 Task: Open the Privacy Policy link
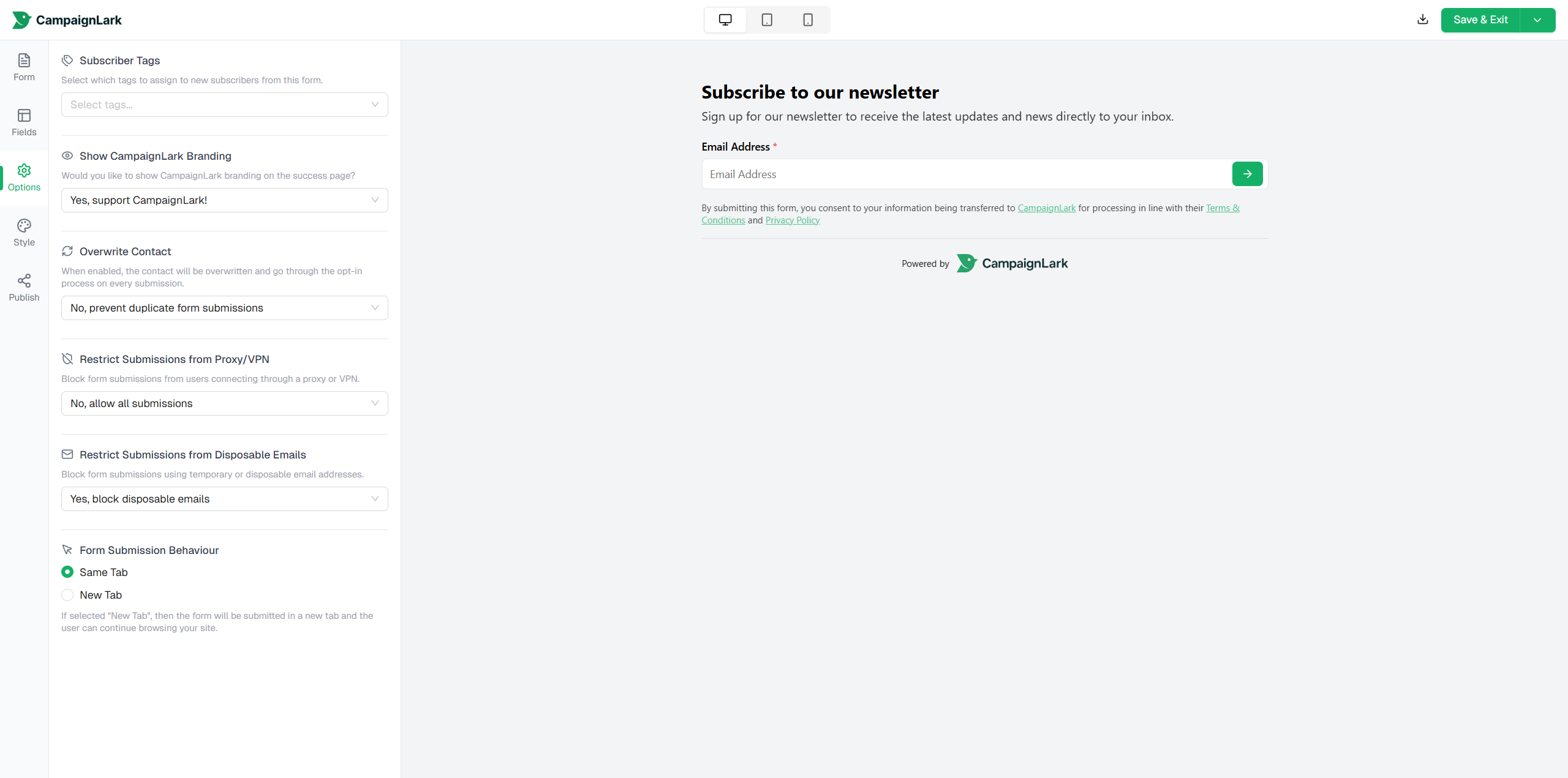[792, 220]
